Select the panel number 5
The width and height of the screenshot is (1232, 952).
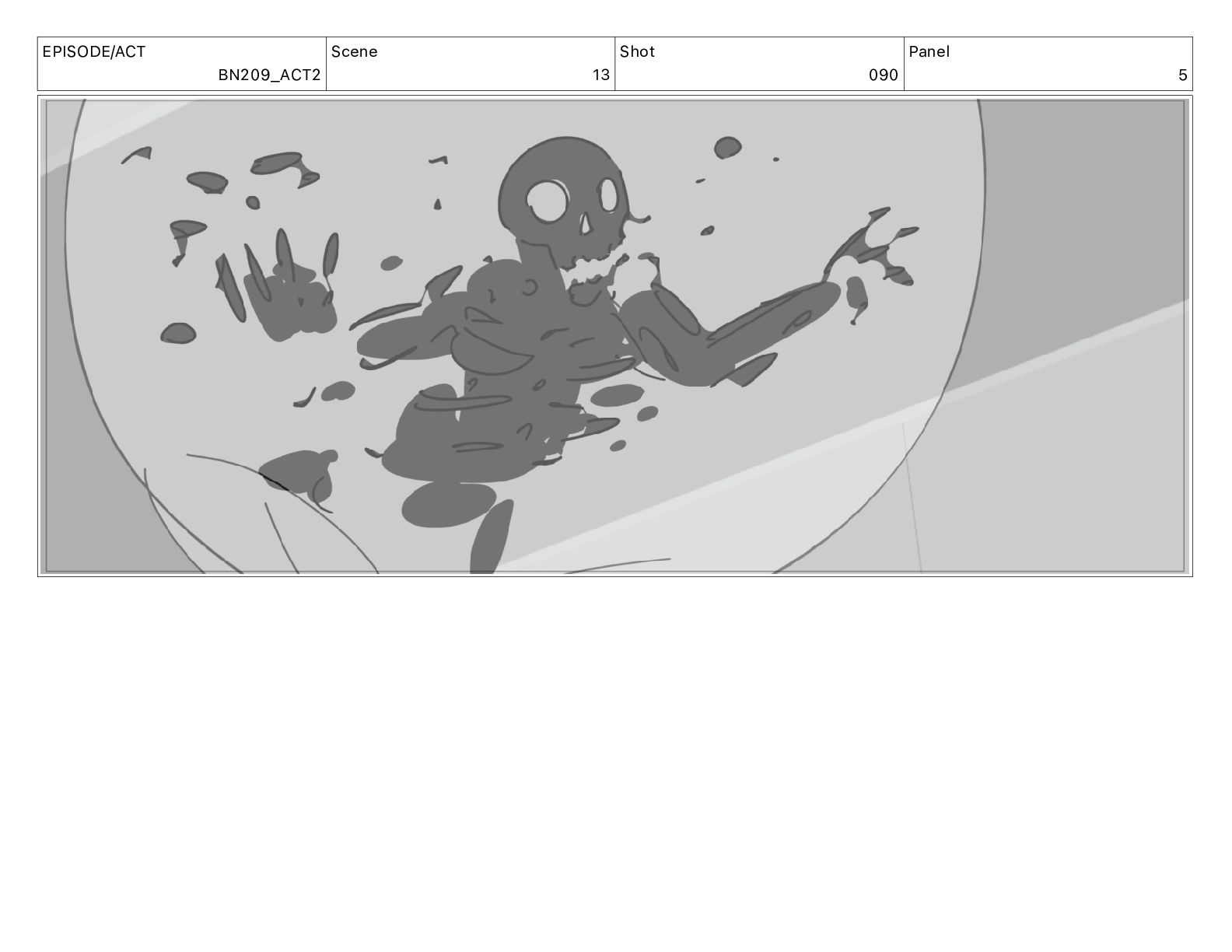click(1183, 75)
